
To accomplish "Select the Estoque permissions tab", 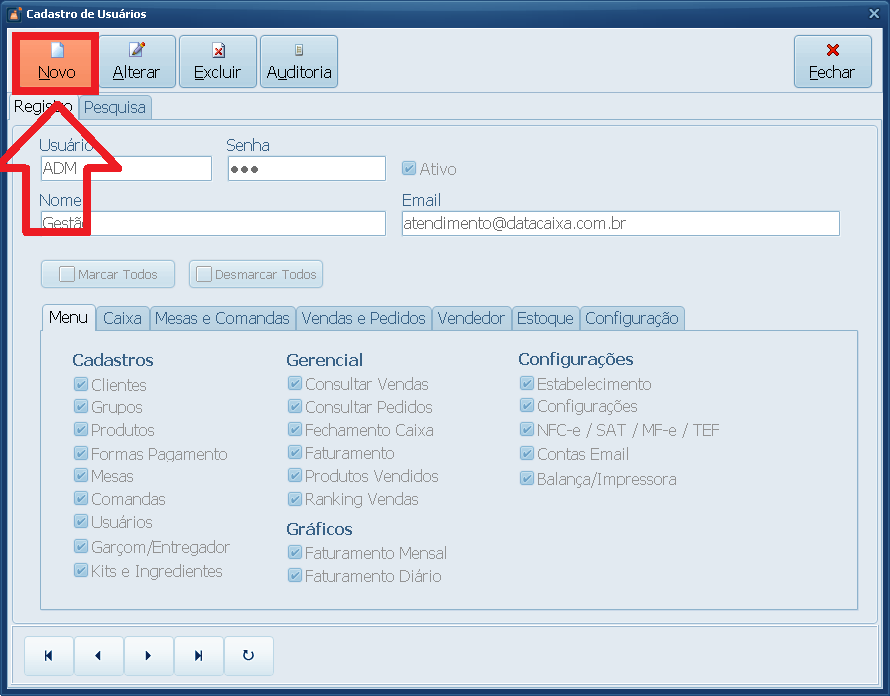I will click(545, 318).
